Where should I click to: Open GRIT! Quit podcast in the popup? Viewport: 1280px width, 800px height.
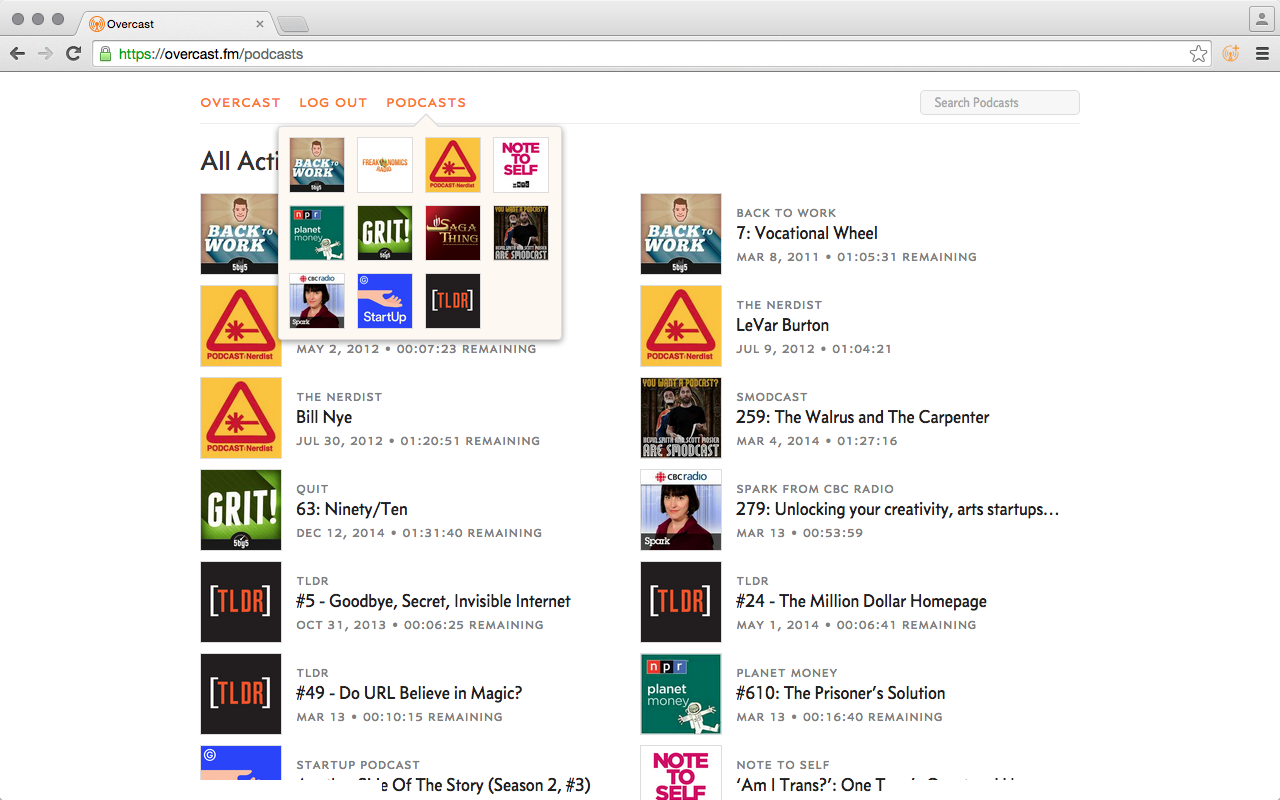(x=385, y=233)
